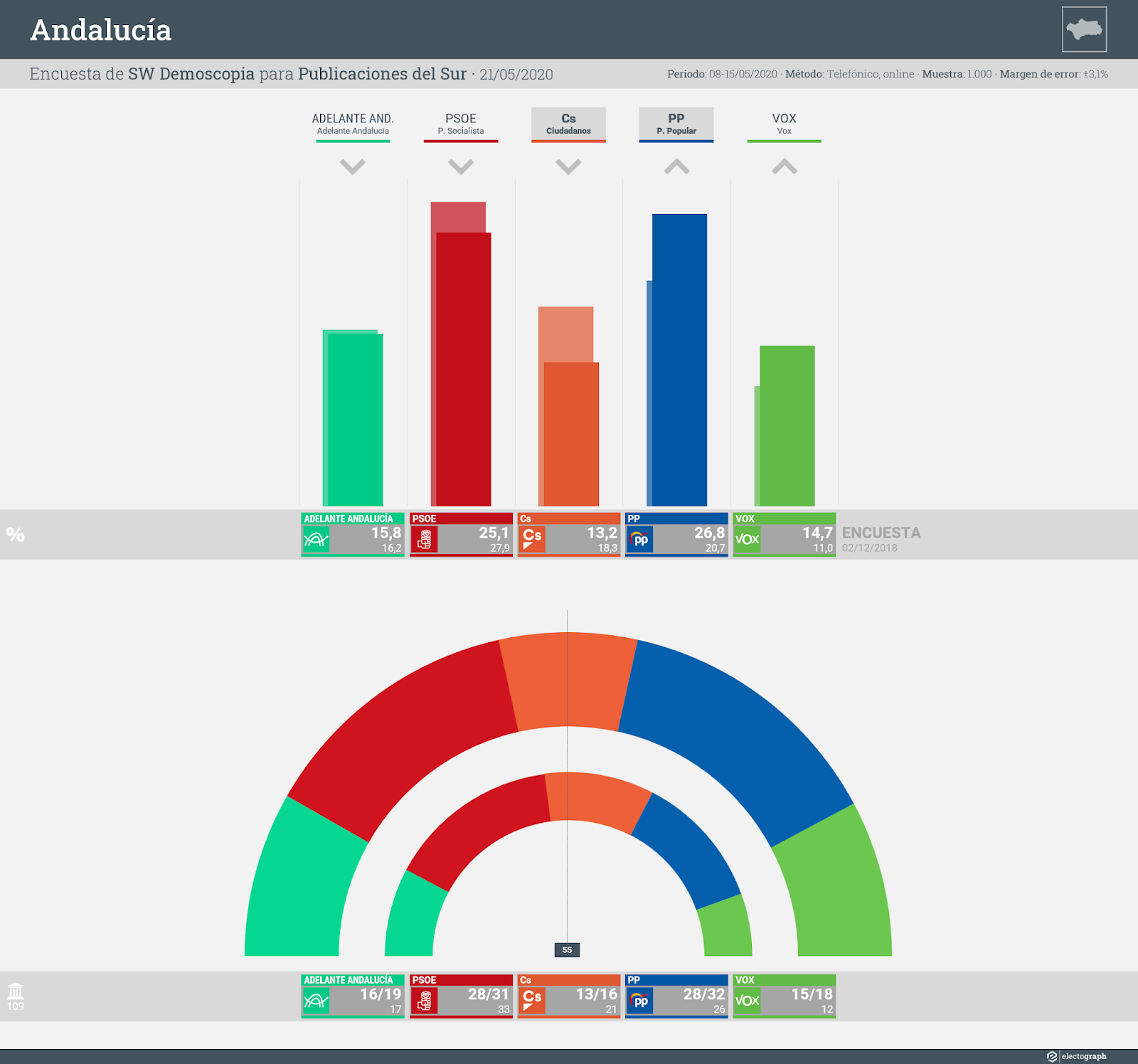Click the light green VOX bar

click(787, 426)
